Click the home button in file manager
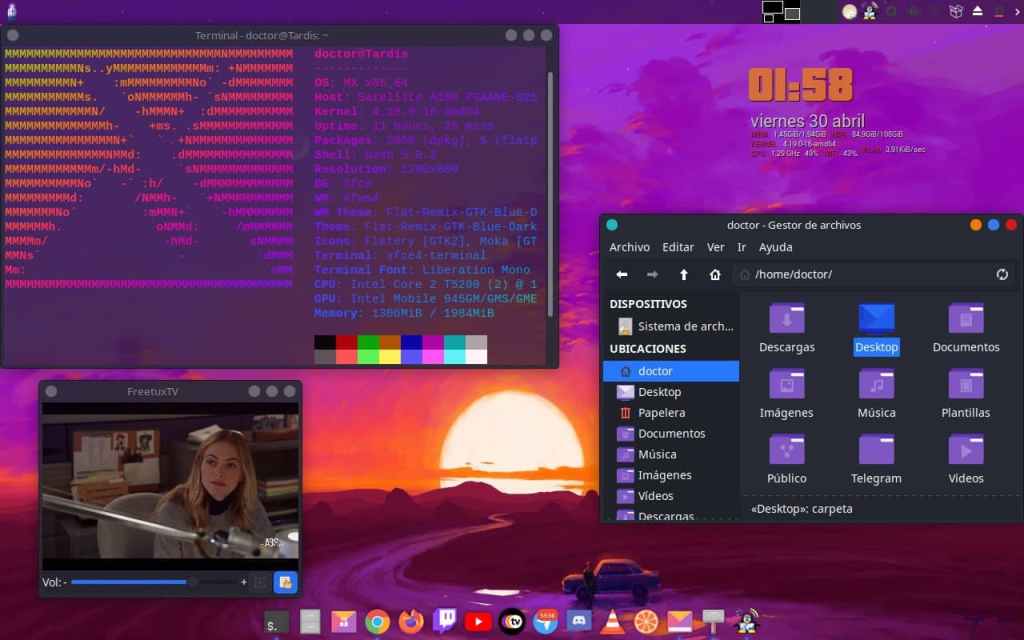Image resolution: width=1024 pixels, height=640 pixels. click(x=714, y=274)
